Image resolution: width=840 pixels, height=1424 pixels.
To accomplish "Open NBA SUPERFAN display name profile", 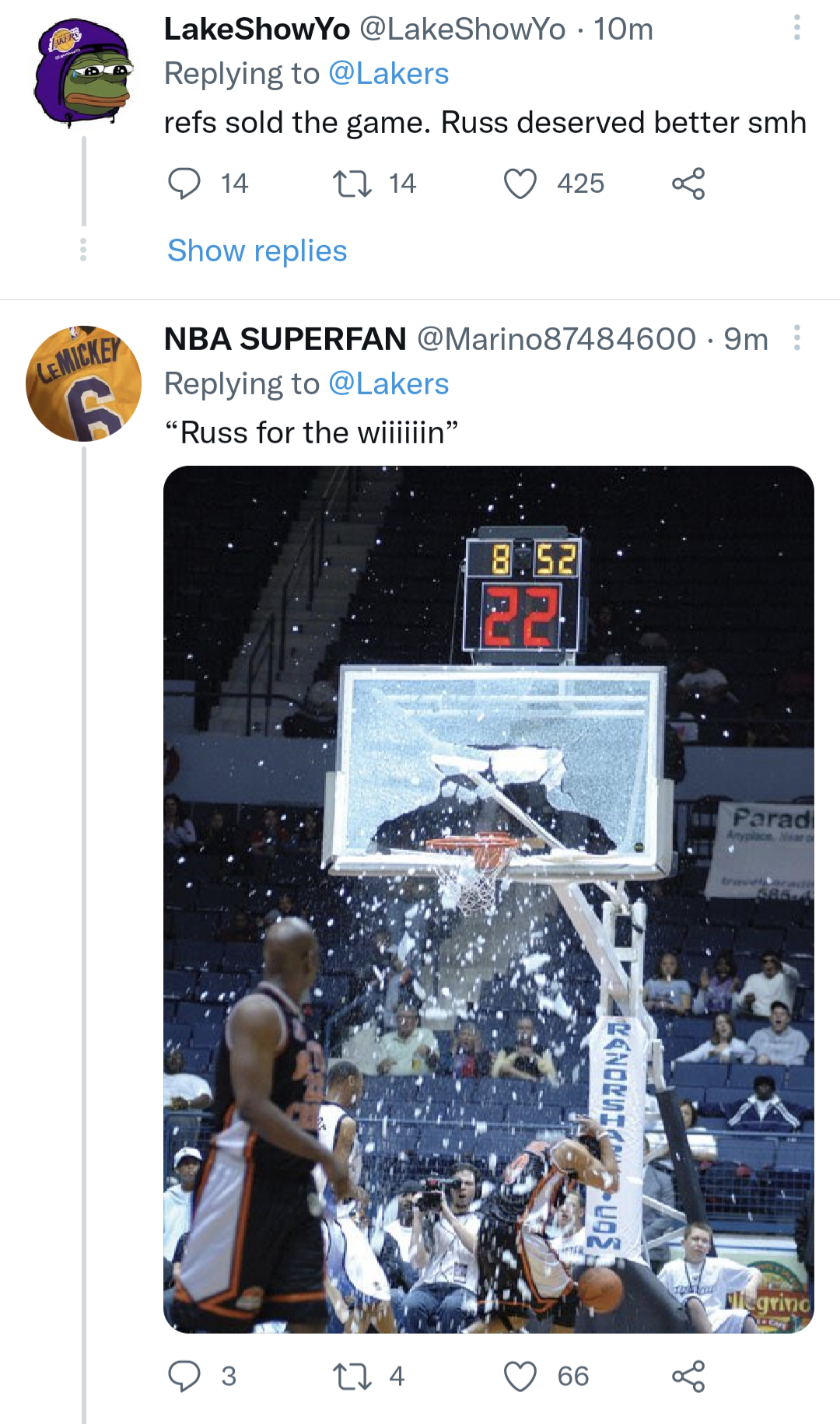I will [x=285, y=339].
